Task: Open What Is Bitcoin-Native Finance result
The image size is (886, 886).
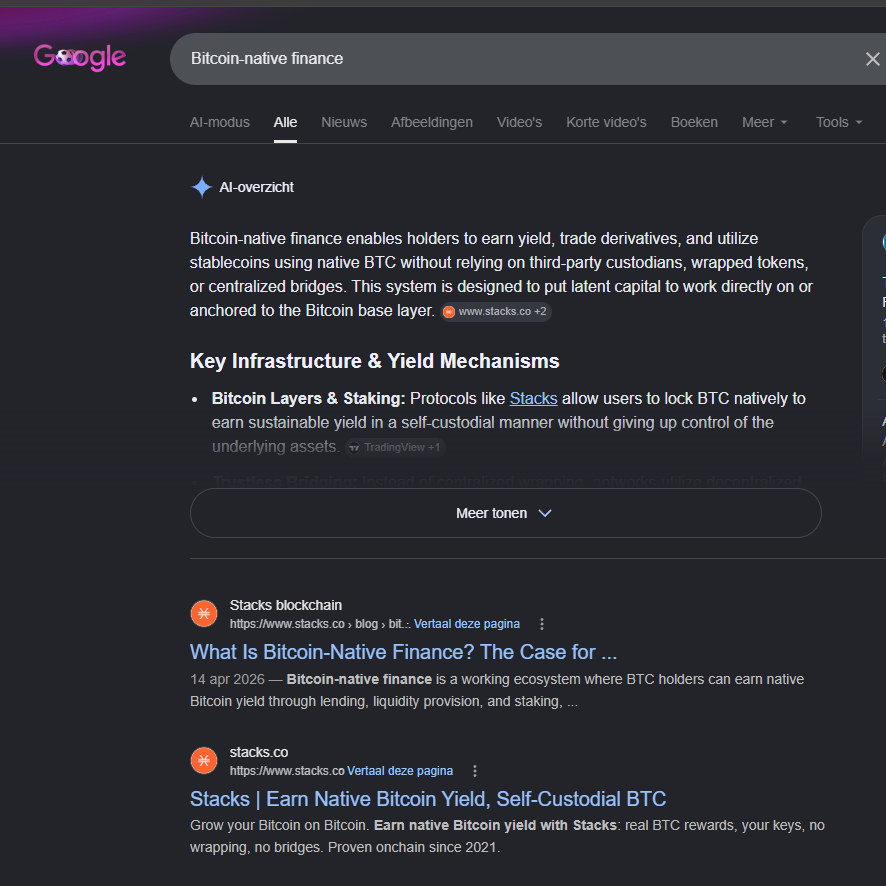Action: tap(403, 652)
